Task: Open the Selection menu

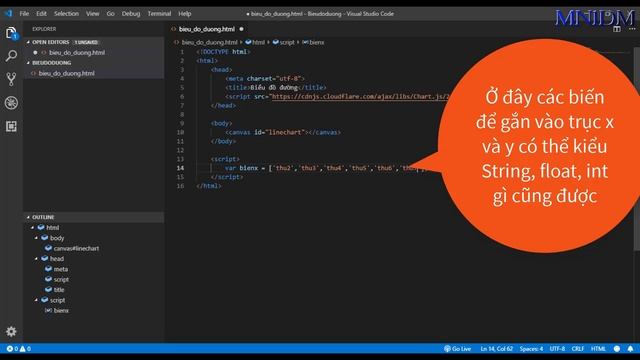Action: 66,13
